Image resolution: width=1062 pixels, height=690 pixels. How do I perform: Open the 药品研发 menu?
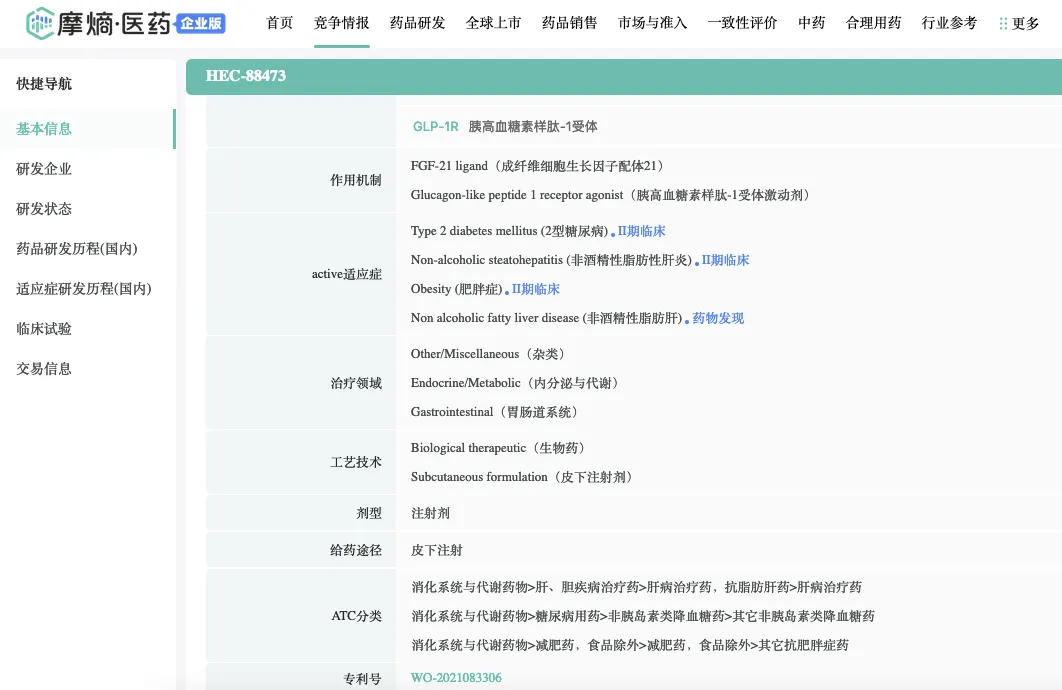(x=417, y=23)
